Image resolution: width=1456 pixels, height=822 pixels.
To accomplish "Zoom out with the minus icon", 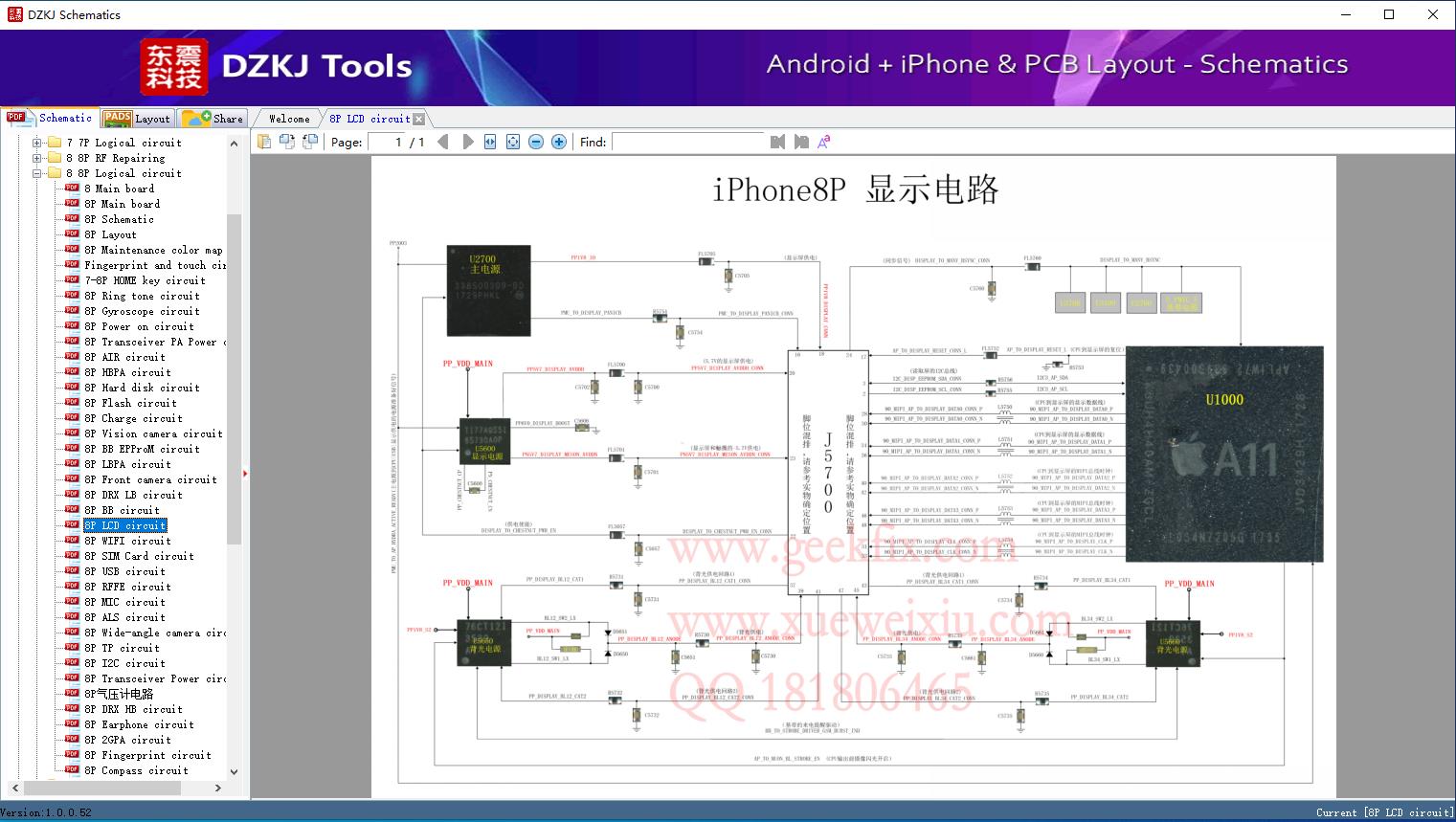I will (x=536, y=142).
